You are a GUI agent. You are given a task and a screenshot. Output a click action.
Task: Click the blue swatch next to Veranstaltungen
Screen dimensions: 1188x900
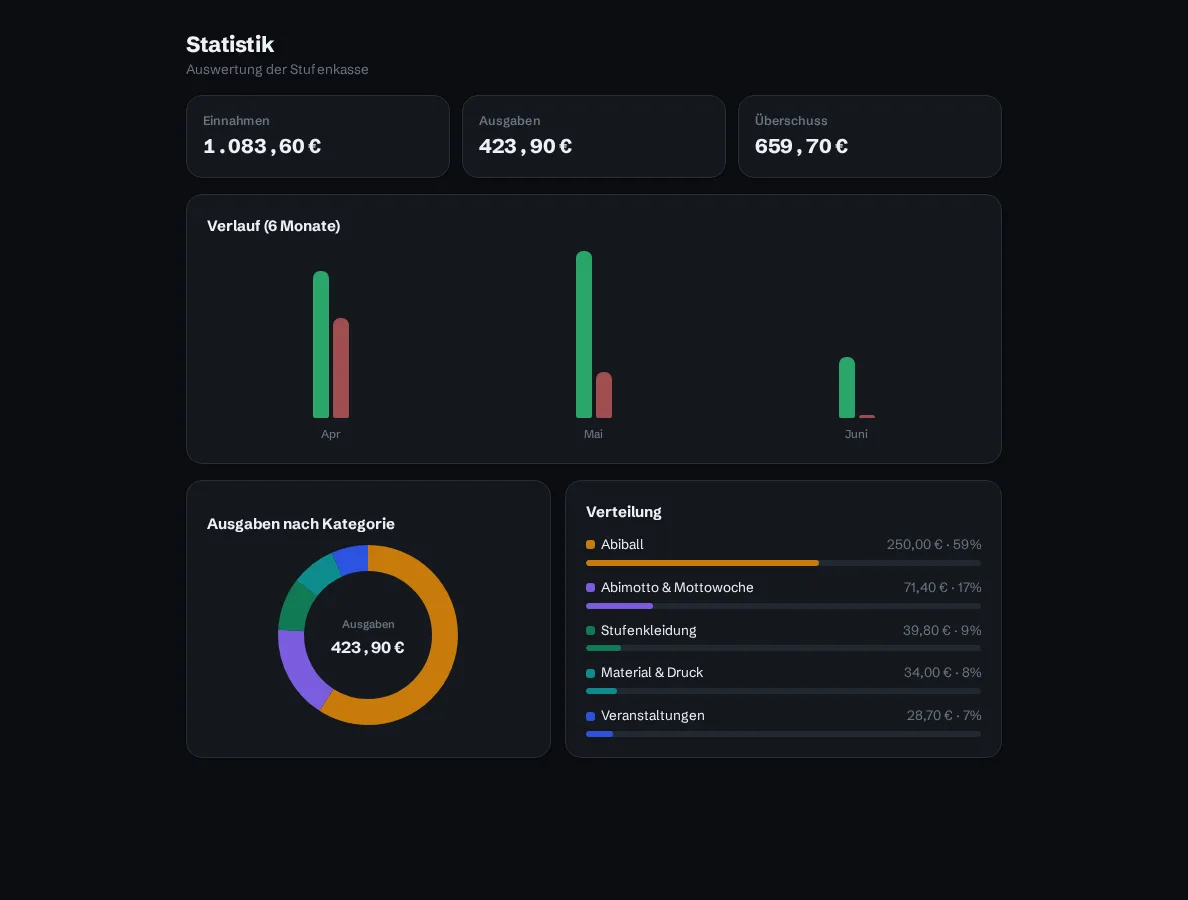590,716
